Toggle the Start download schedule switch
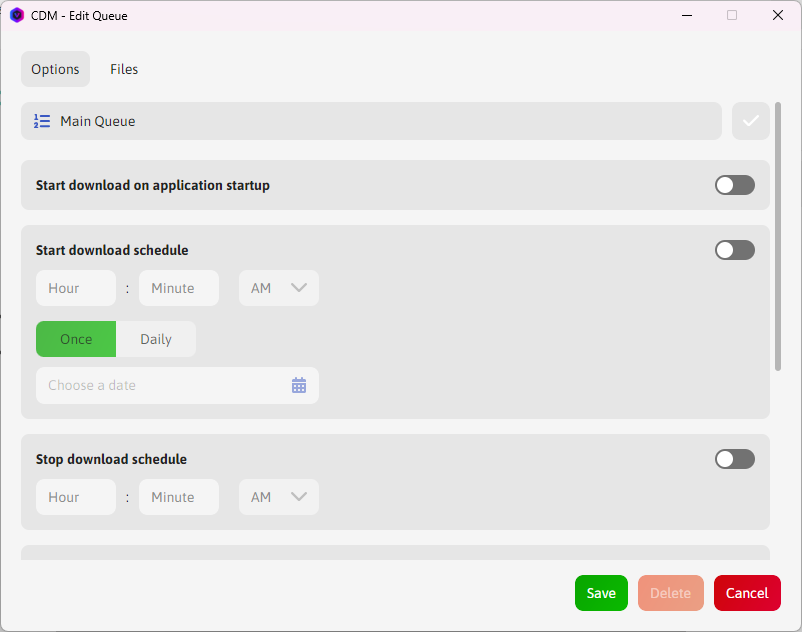Image resolution: width=802 pixels, height=632 pixels. point(734,250)
